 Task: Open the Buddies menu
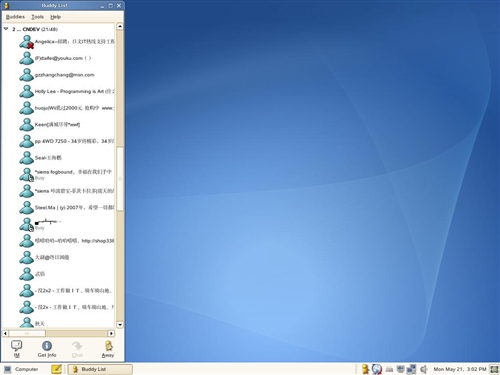pyautogui.click(x=15, y=17)
